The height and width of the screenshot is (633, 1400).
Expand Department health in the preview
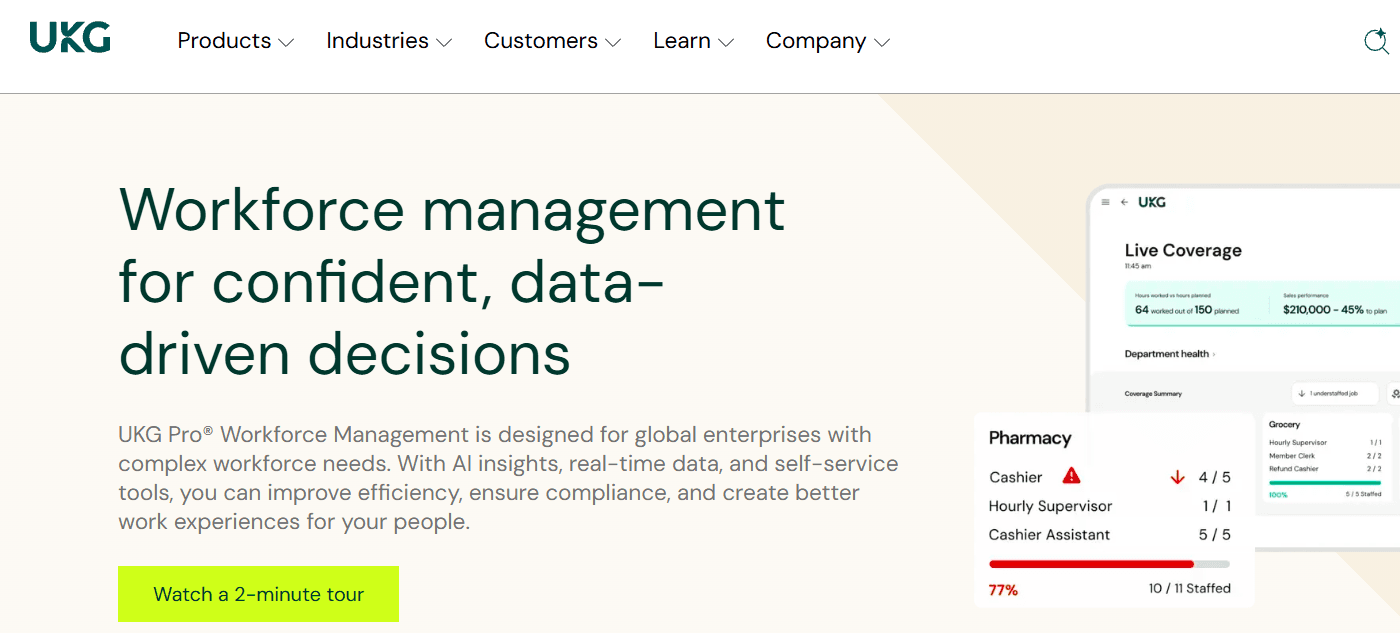(x=1169, y=354)
